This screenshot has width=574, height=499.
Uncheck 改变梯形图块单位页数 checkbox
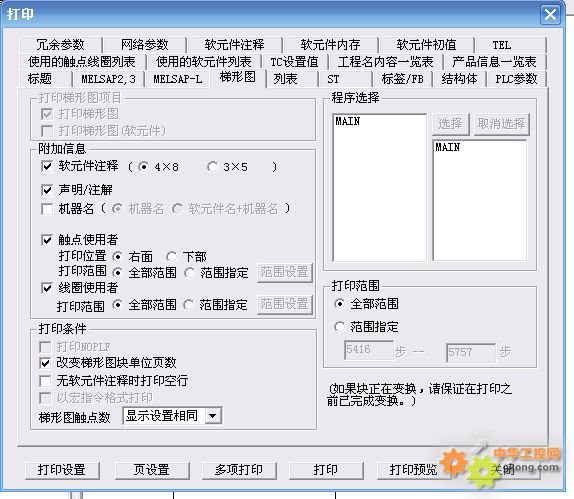[45, 363]
